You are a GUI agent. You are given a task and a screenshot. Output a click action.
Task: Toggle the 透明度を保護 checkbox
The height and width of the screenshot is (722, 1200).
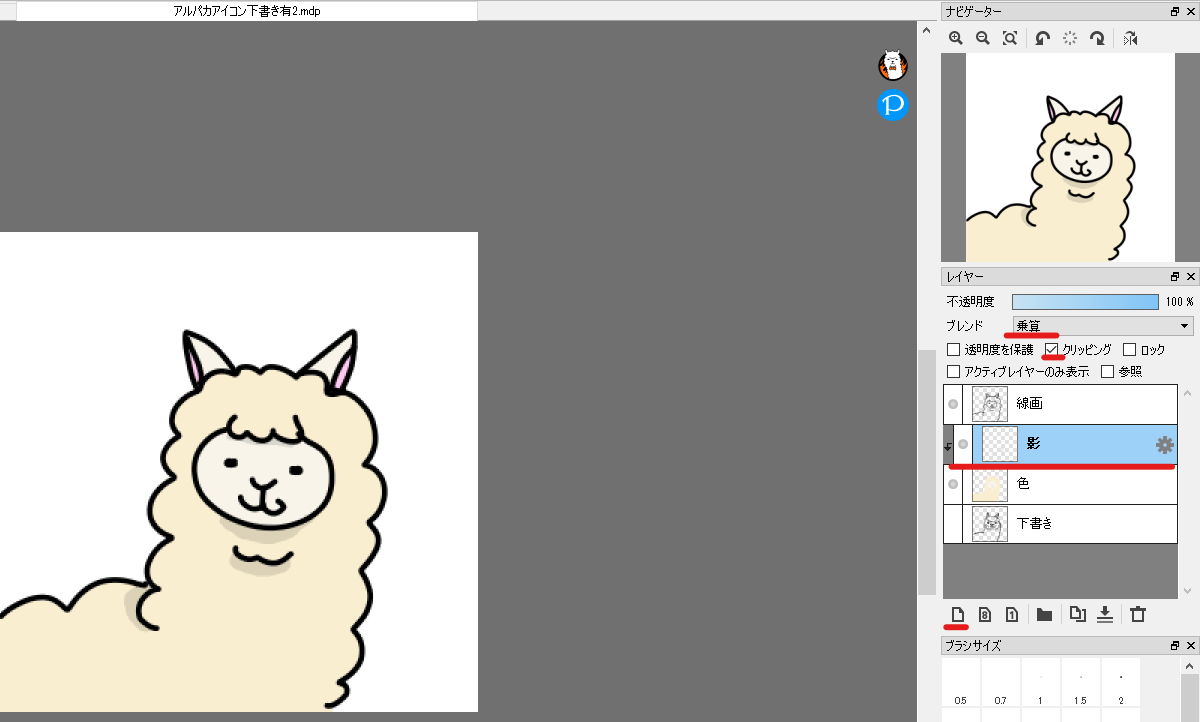[x=953, y=350]
